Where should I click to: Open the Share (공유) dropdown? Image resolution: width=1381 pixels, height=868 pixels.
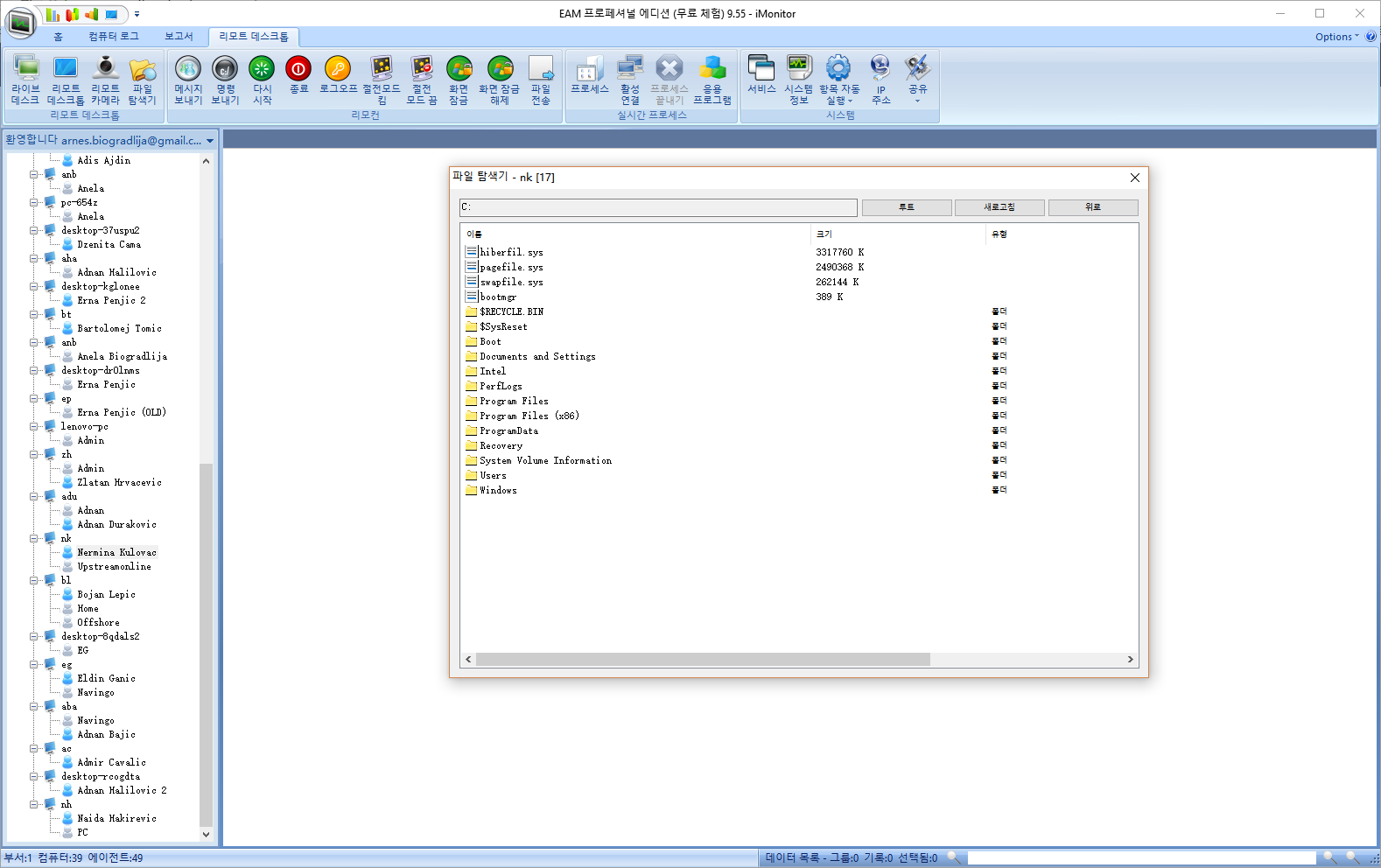[917, 80]
